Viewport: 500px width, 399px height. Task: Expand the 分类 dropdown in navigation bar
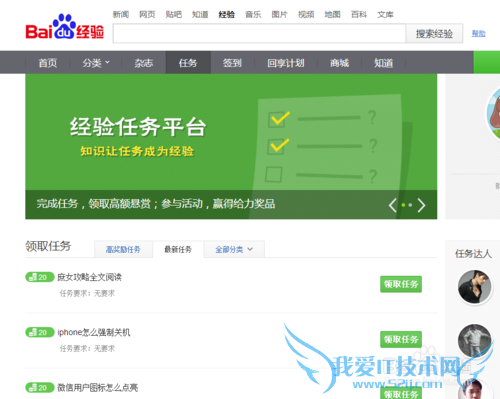(x=96, y=63)
